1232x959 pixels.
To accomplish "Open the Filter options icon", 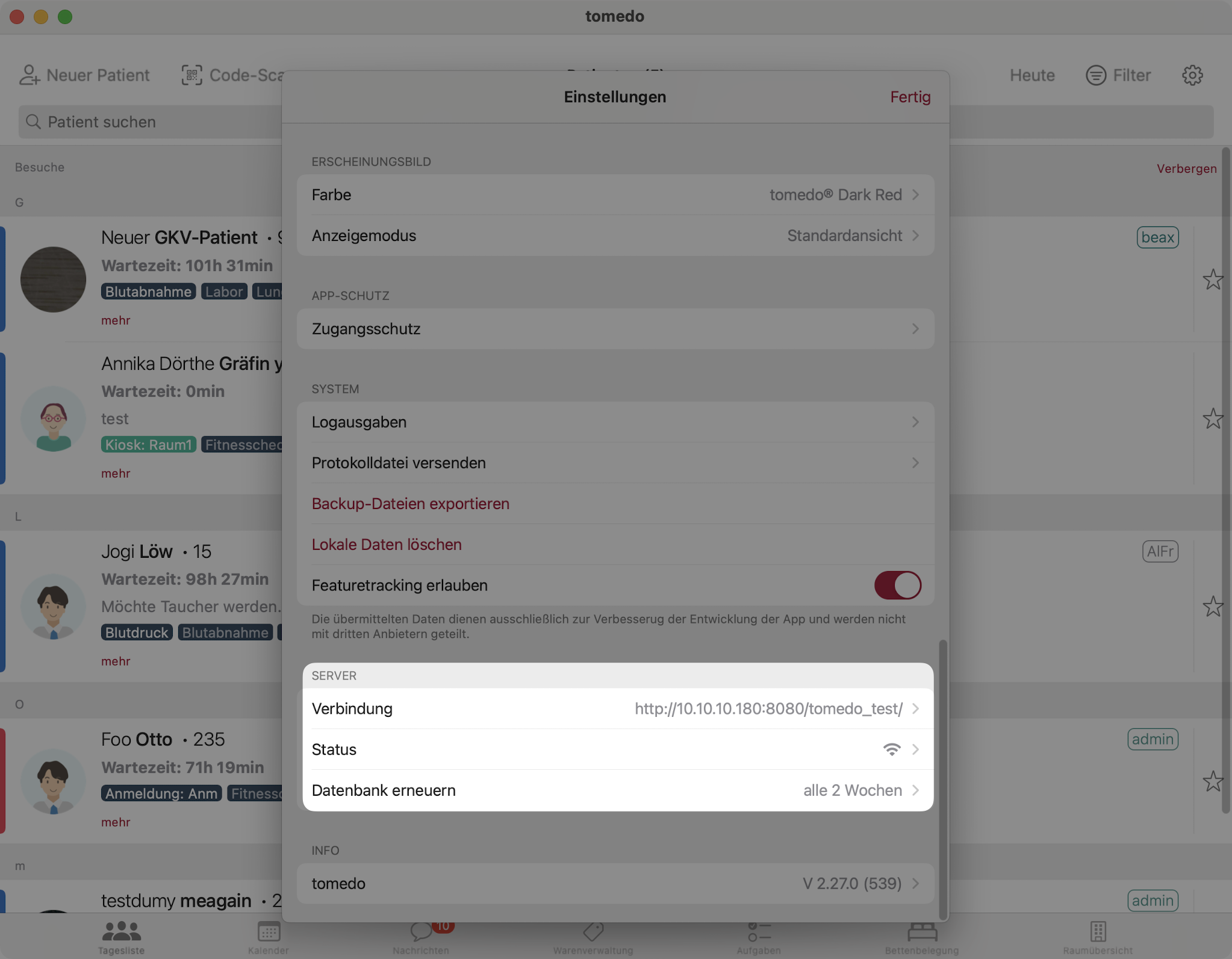I will 1096,75.
